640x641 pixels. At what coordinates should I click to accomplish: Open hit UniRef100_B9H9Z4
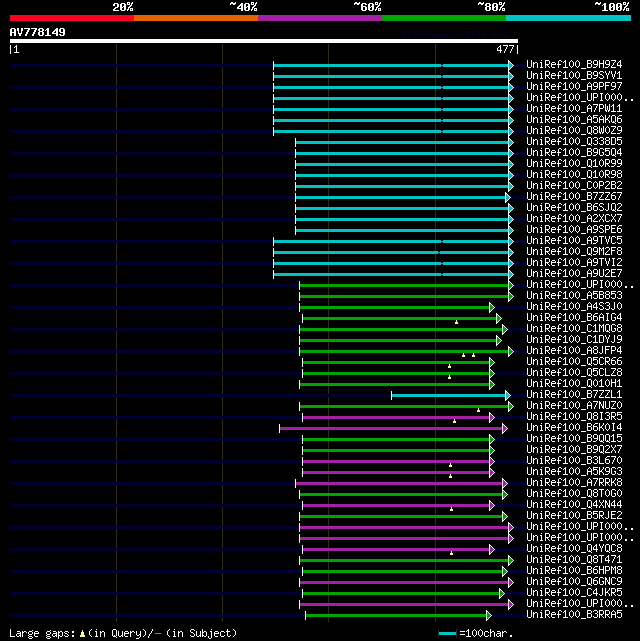point(574,65)
